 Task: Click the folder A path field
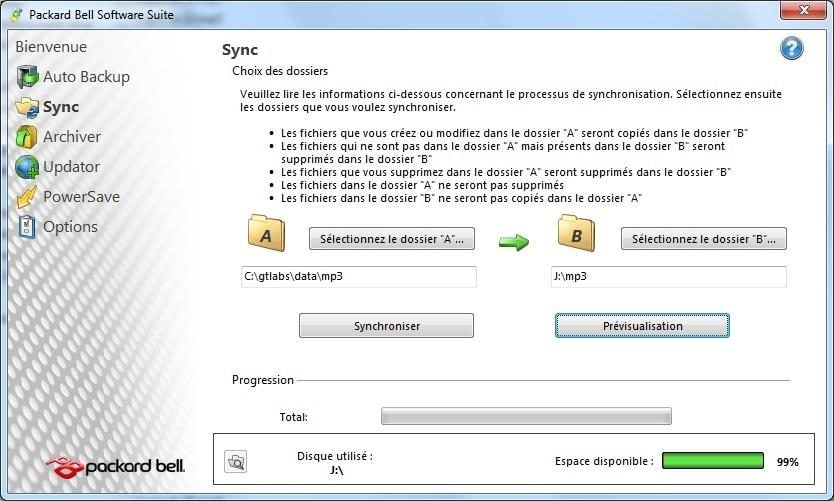pyautogui.click(x=358, y=277)
